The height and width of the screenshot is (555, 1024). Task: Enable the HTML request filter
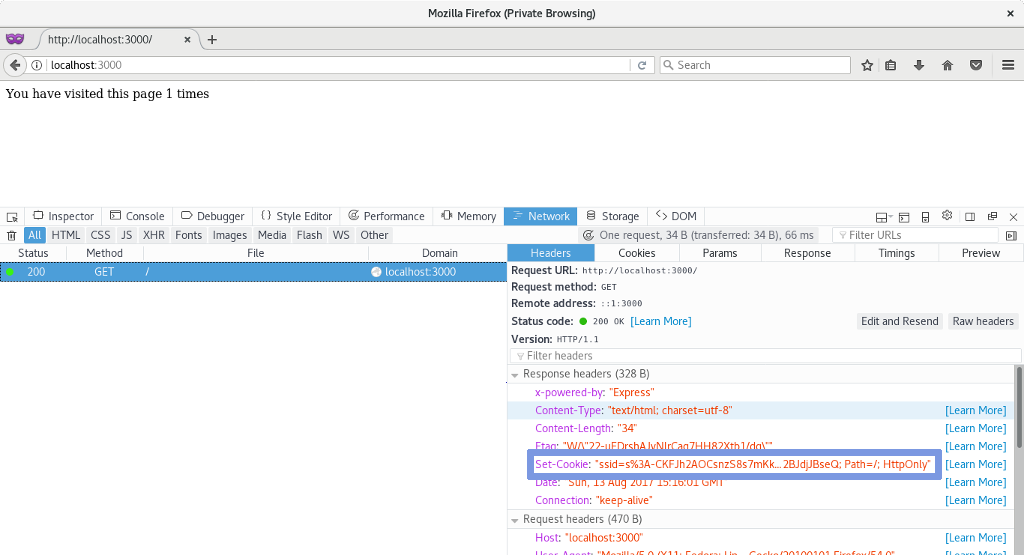66,235
